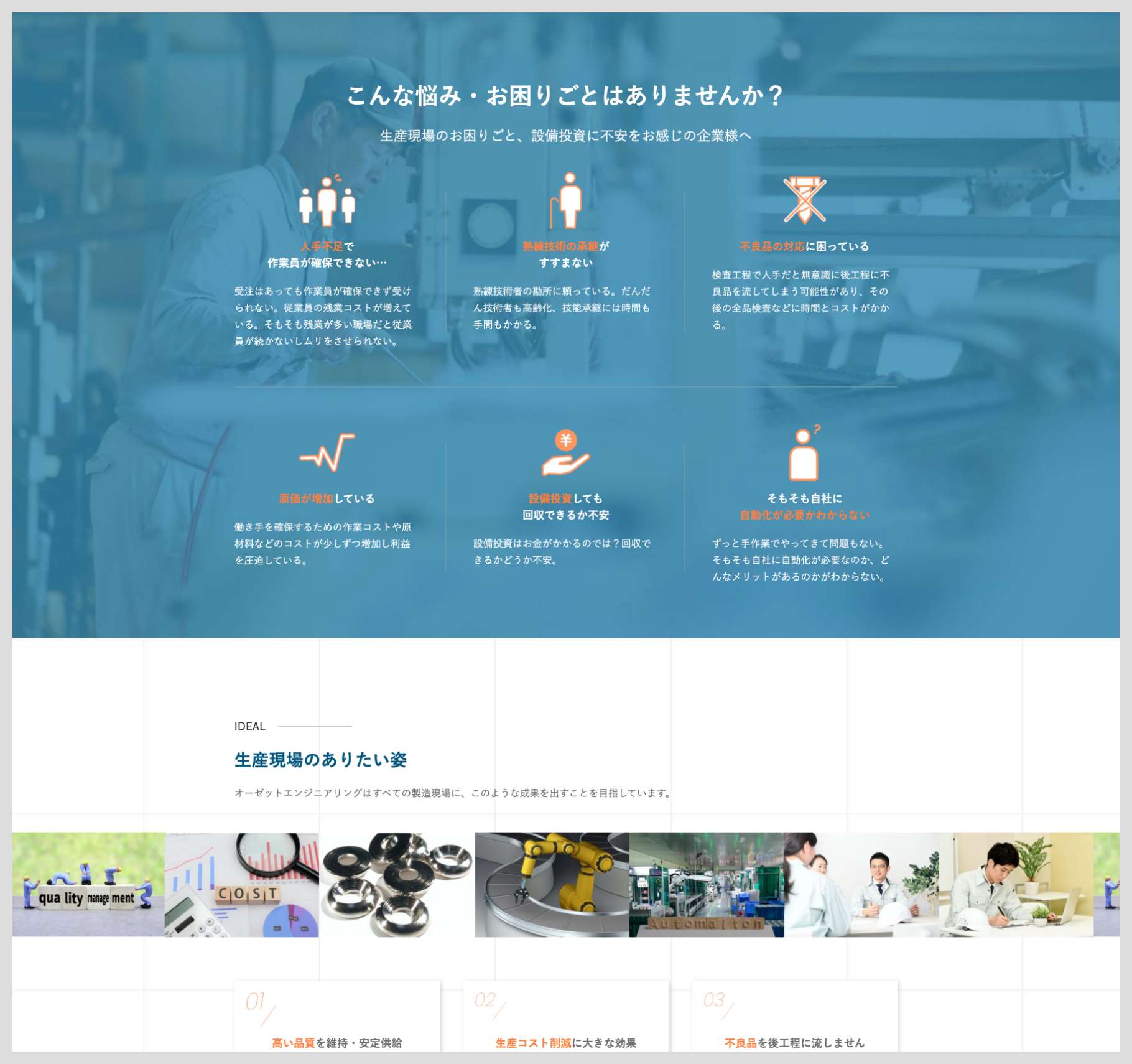Screen dimensions: 1132x1064
Task: Click the 自動化が必要かわからない heading
Action: [x=804, y=515]
